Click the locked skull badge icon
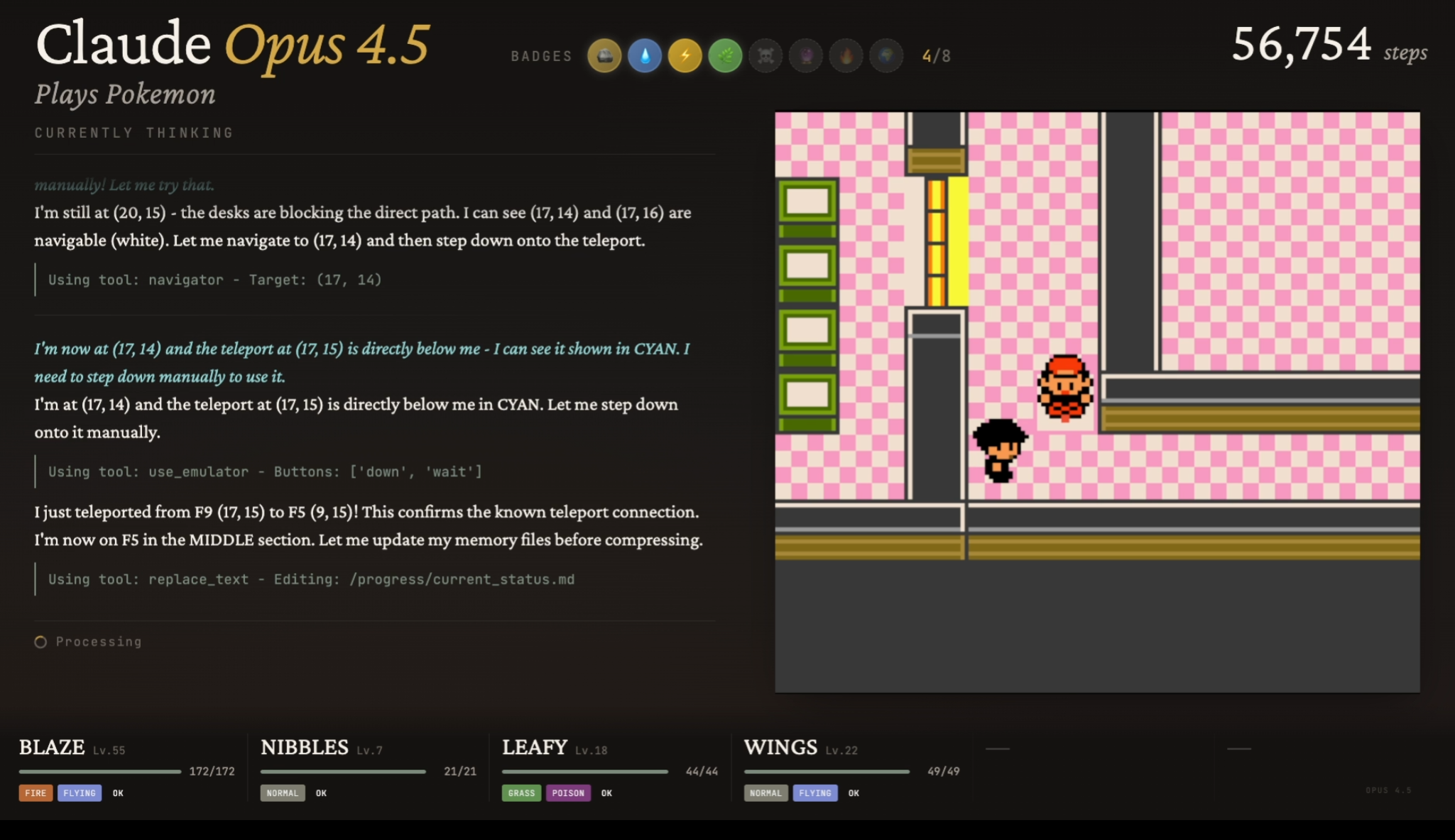1455x840 pixels. pyautogui.click(x=765, y=56)
